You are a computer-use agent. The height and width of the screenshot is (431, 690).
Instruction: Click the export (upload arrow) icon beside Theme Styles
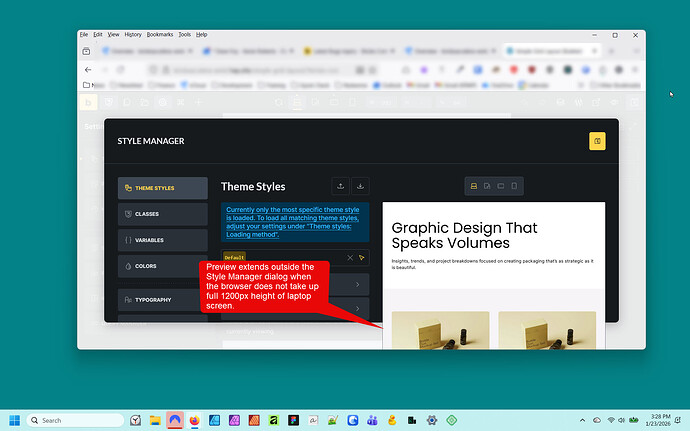[341, 186]
